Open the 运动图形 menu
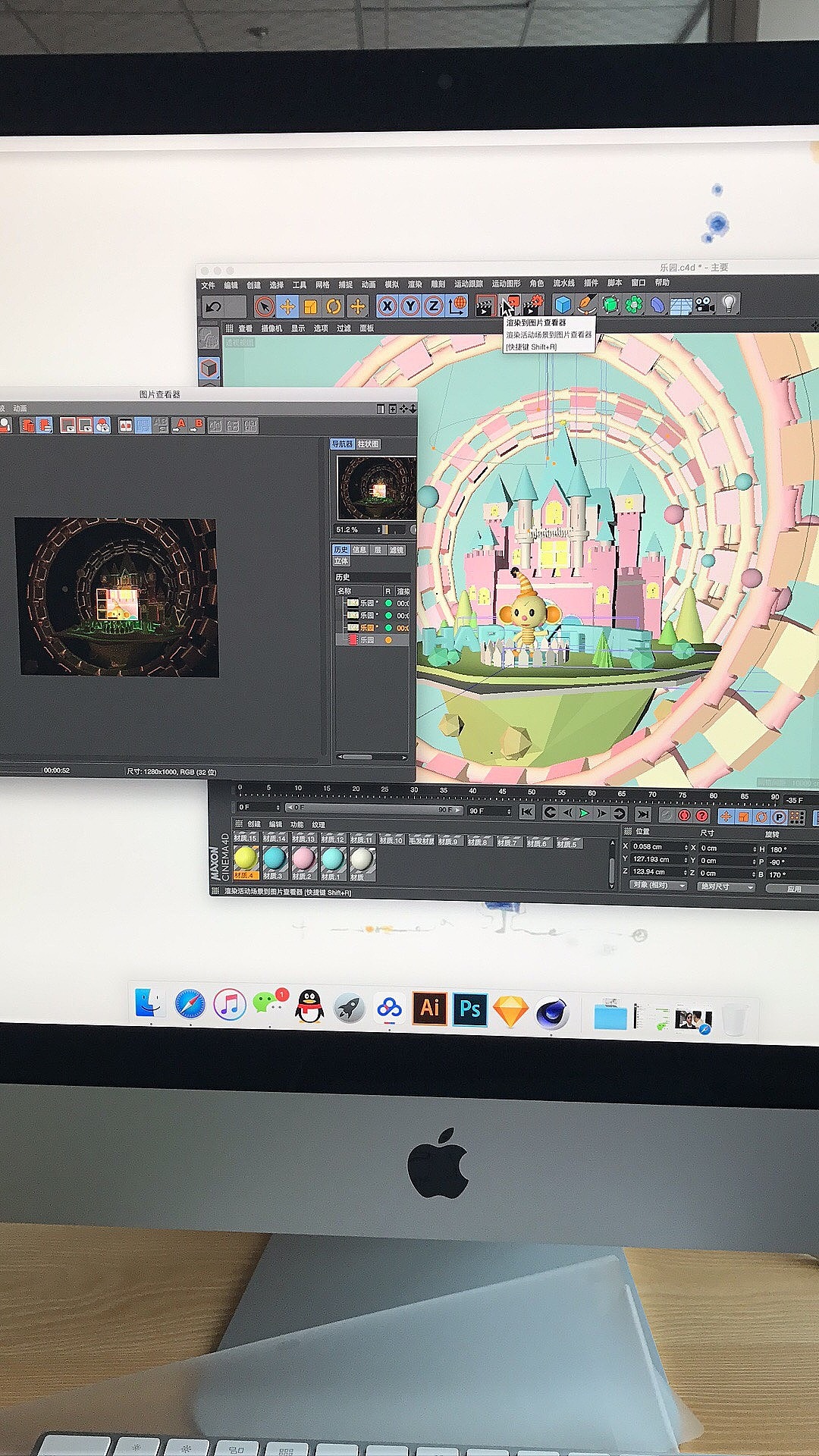 coord(507,284)
